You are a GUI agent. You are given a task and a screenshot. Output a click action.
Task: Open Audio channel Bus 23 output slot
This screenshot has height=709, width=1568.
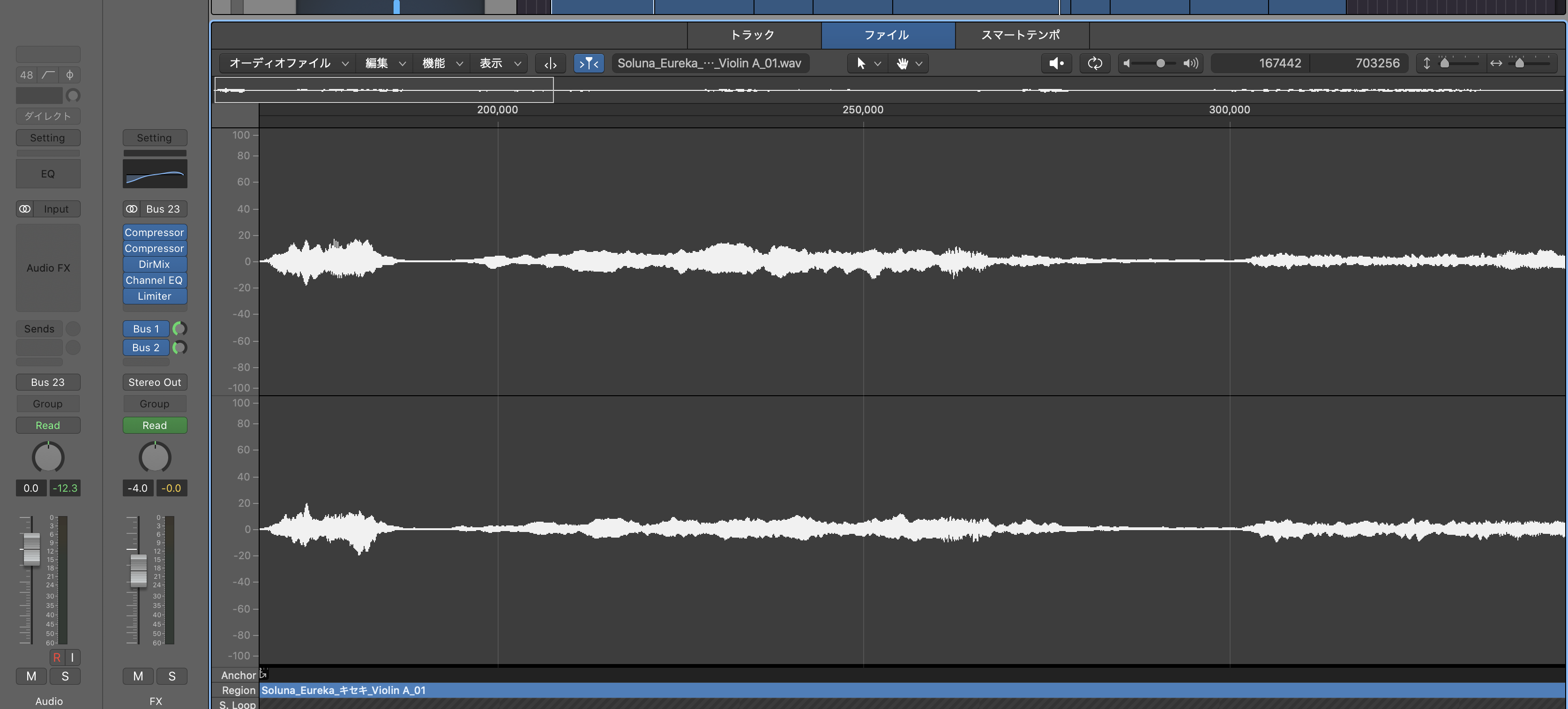48,382
